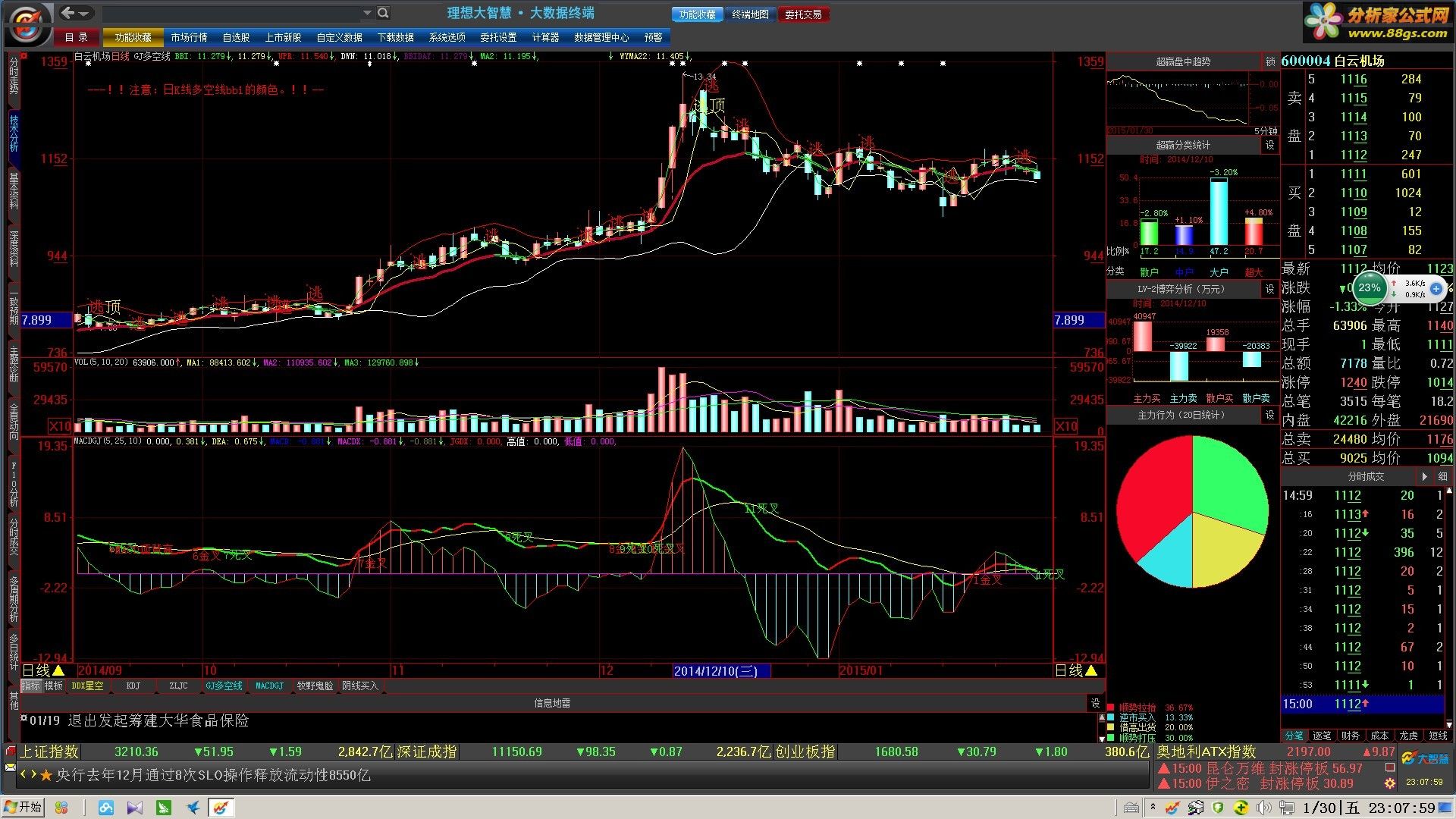The width and height of the screenshot is (1456, 819).
Task: Toggle the right X10 volume scale
Action: pos(1066,425)
